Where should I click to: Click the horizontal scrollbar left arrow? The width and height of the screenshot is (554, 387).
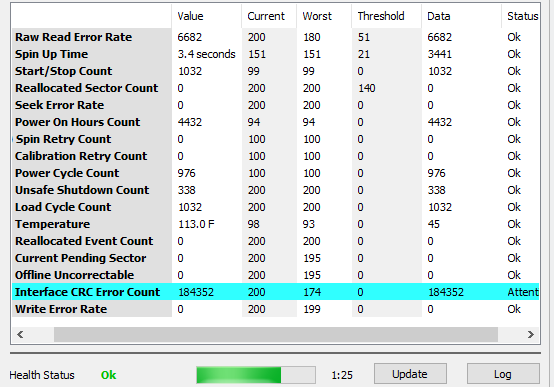coord(20,334)
